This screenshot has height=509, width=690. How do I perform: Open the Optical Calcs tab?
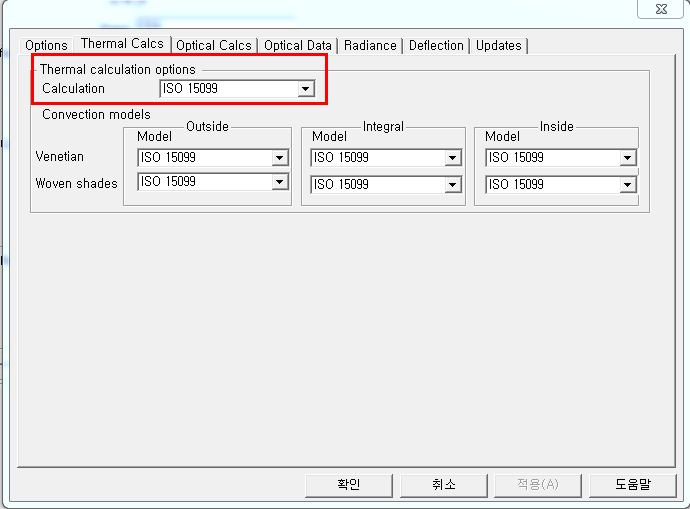click(x=214, y=45)
